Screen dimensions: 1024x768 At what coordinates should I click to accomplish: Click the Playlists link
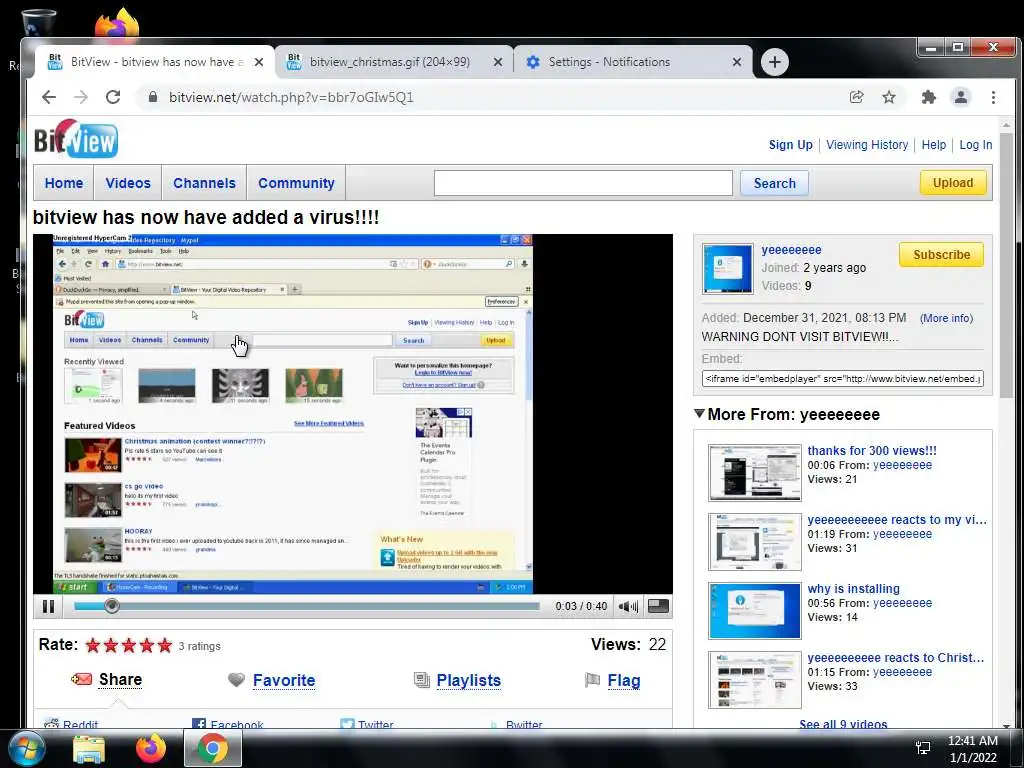(x=468, y=680)
